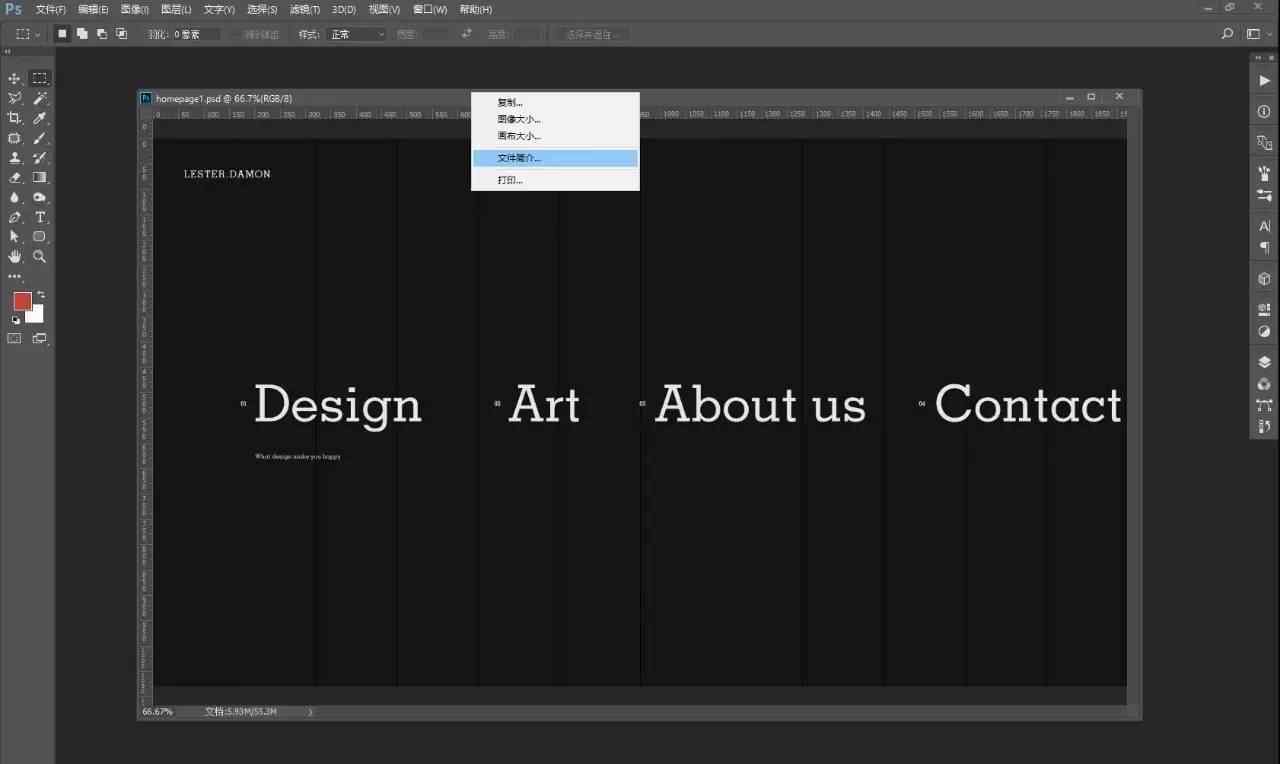Choose 画布大小... from the context menu
This screenshot has height=764, width=1280.
point(555,136)
